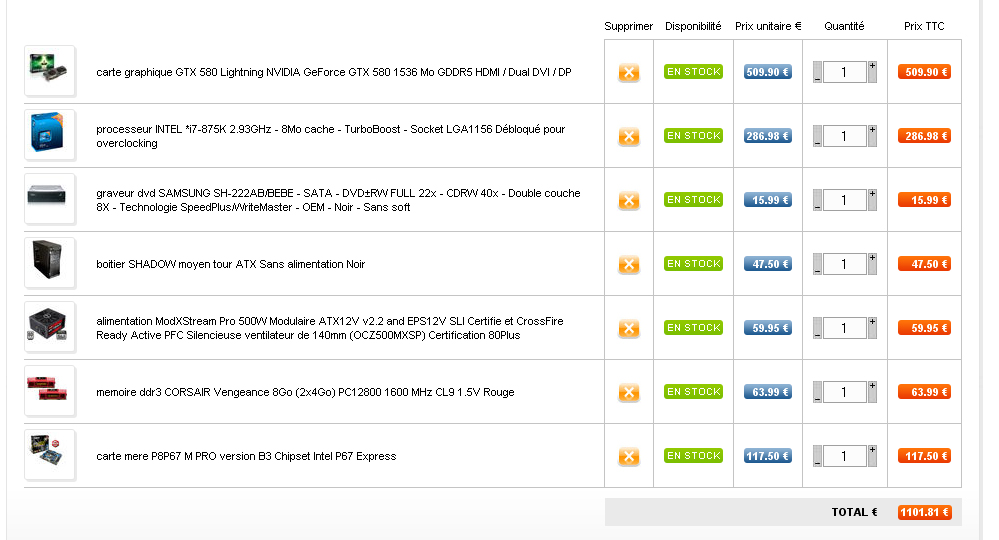This screenshot has width=999, height=540.
Task: Open the P8P67 motherboard product description
Action: pyautogui.click(x=246, y=456)
